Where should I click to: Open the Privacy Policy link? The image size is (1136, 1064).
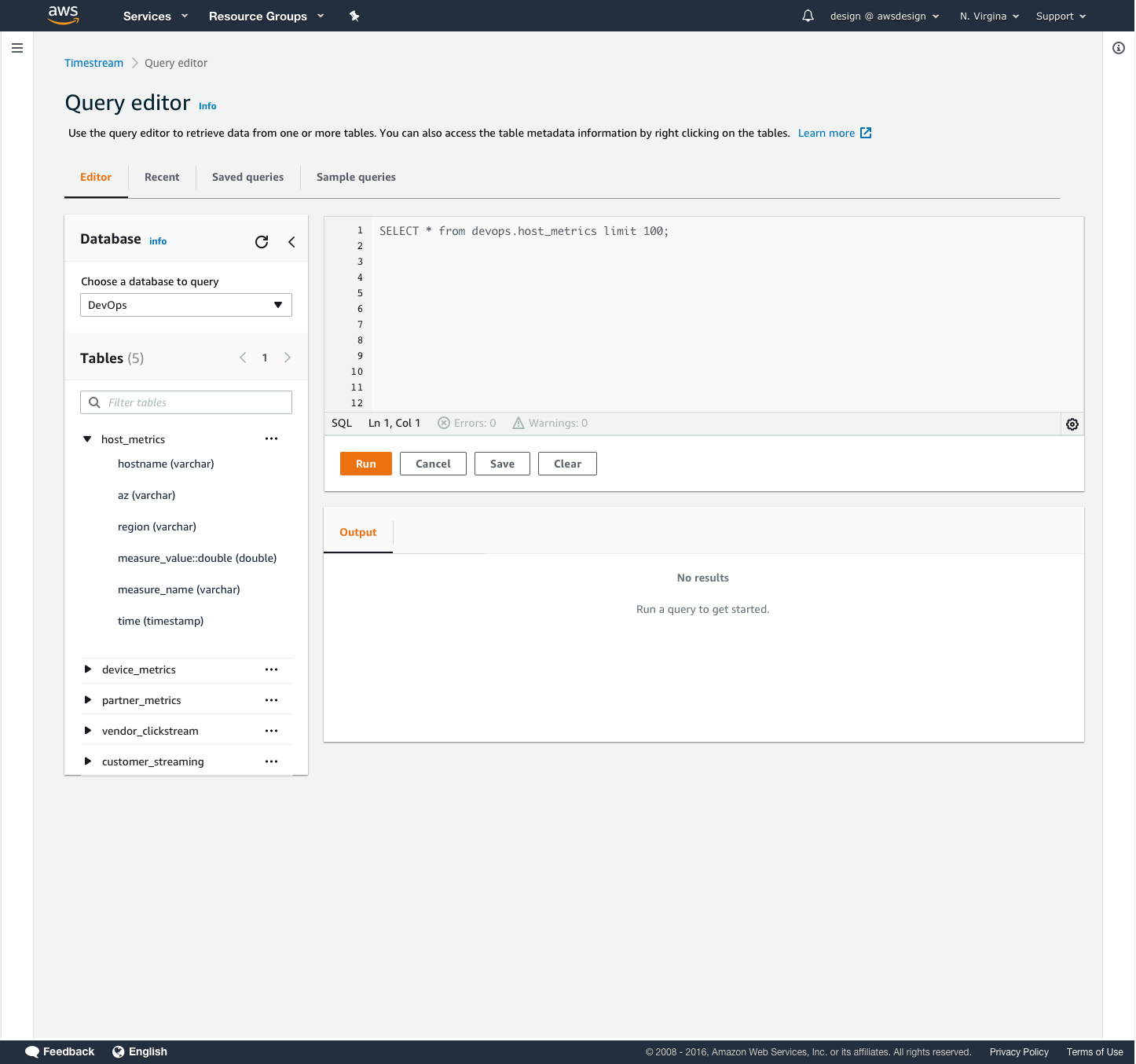point(1019,1052)
